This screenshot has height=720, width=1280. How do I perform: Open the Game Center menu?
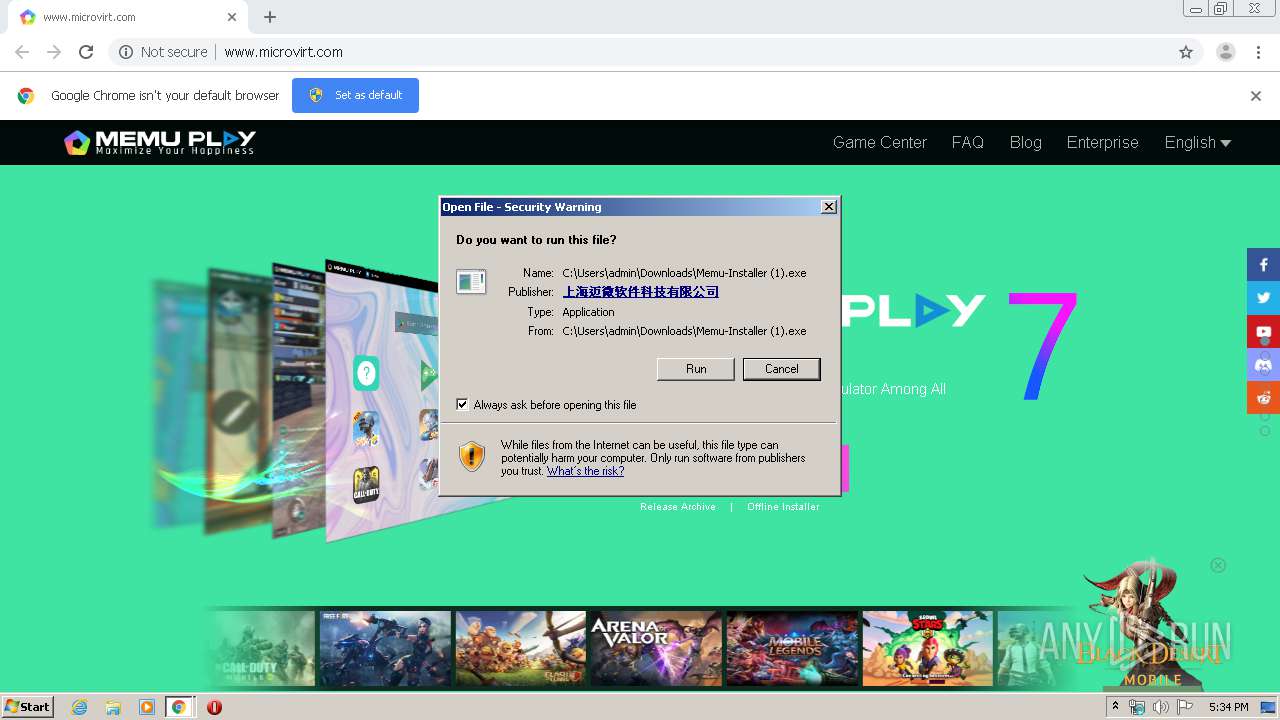pyautogui.click(x=880, y=143)
